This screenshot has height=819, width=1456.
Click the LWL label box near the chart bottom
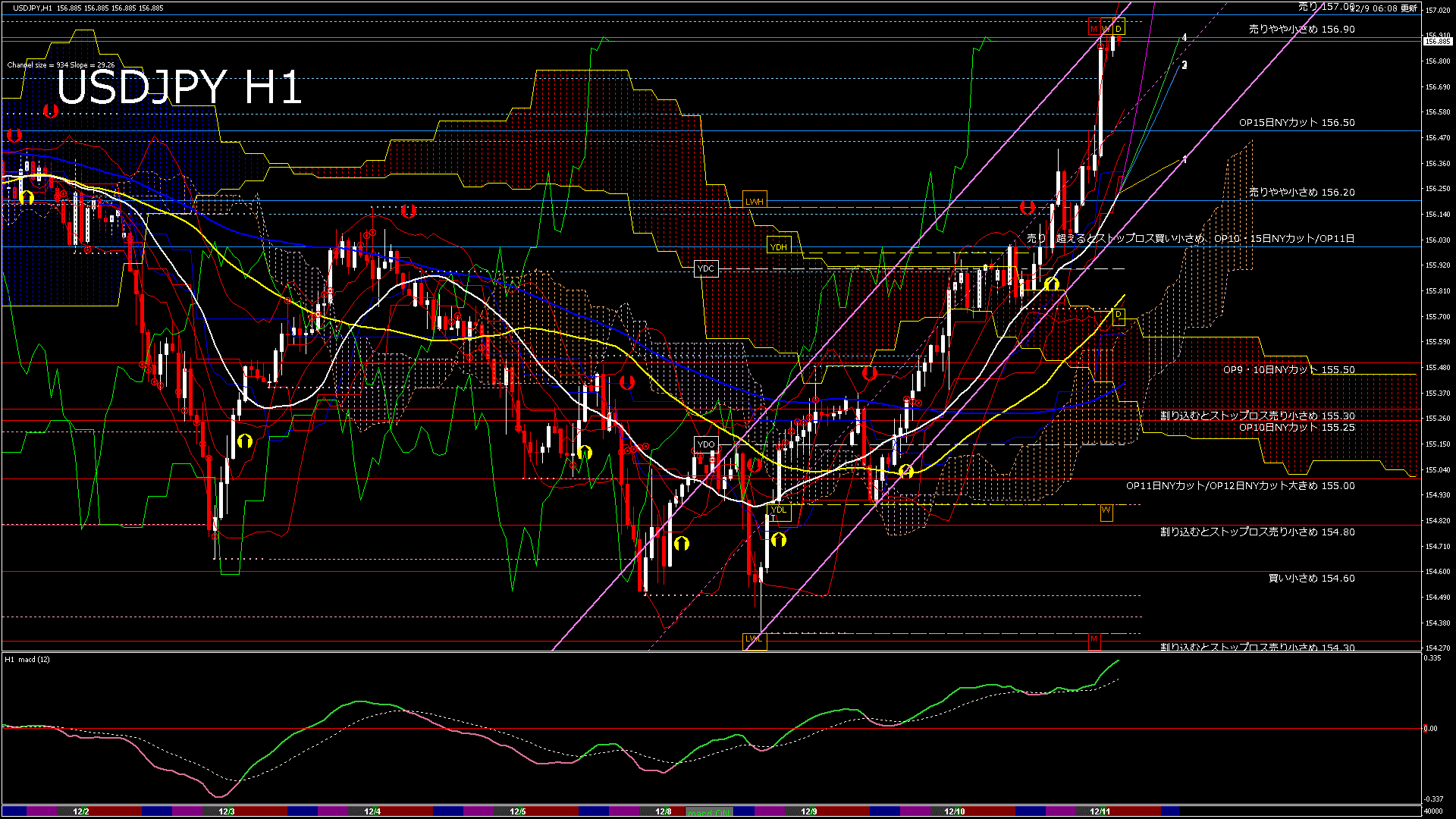click(755, 641)
